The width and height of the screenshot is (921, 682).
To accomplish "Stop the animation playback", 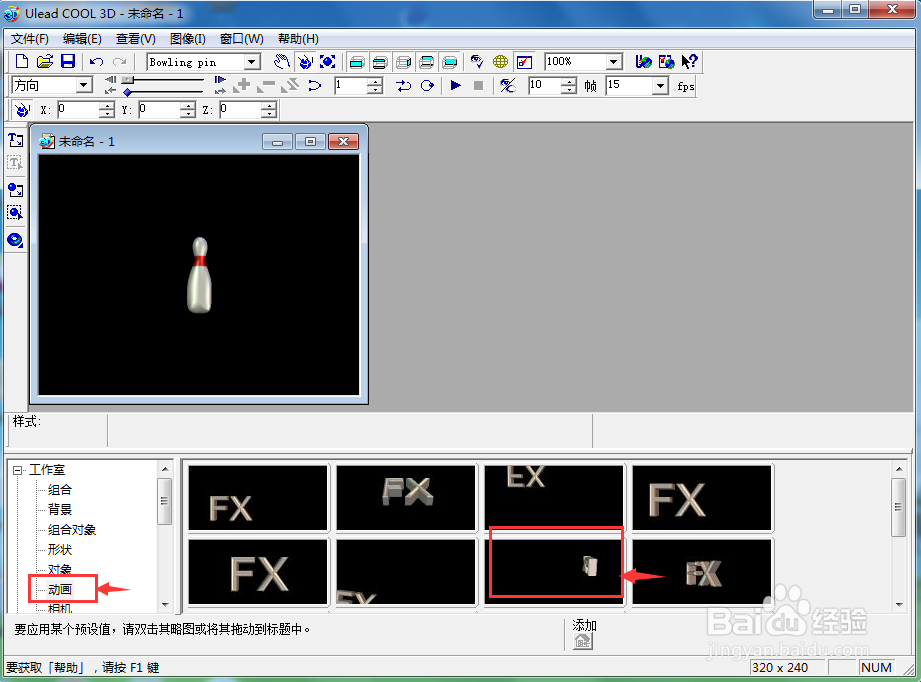I will [478, 86].
